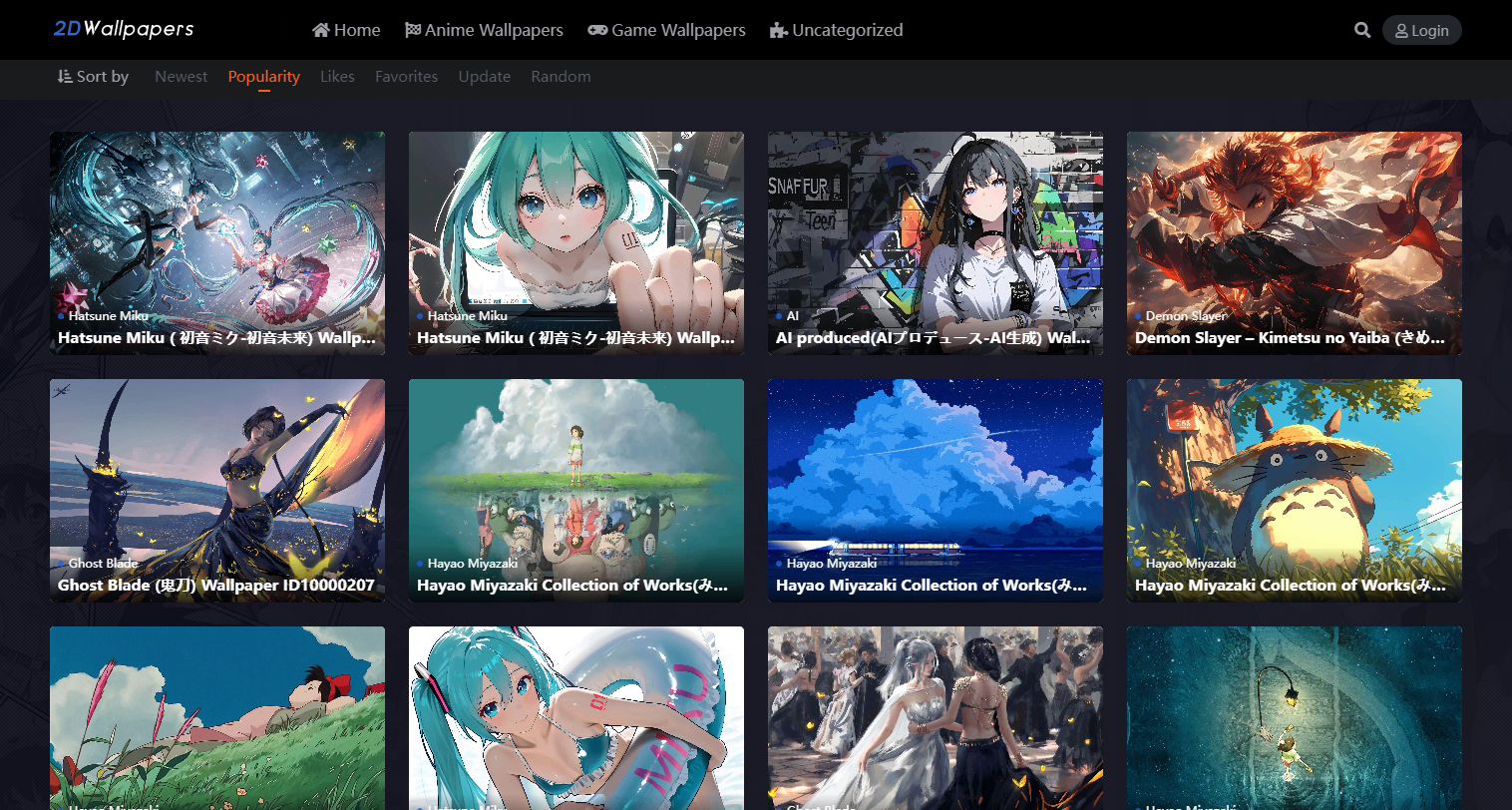Click the Uncategorized puzzle icon
1512x810 pixels.
(x=779, y=31)
